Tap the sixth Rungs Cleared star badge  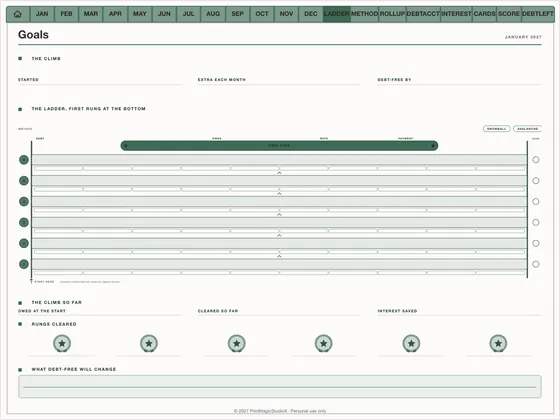click(x=498, y=343)
